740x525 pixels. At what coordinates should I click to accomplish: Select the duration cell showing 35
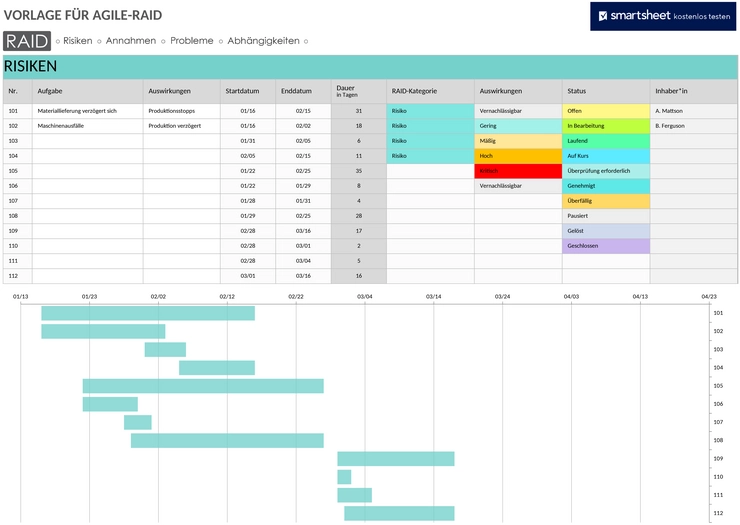click(359, 171)
